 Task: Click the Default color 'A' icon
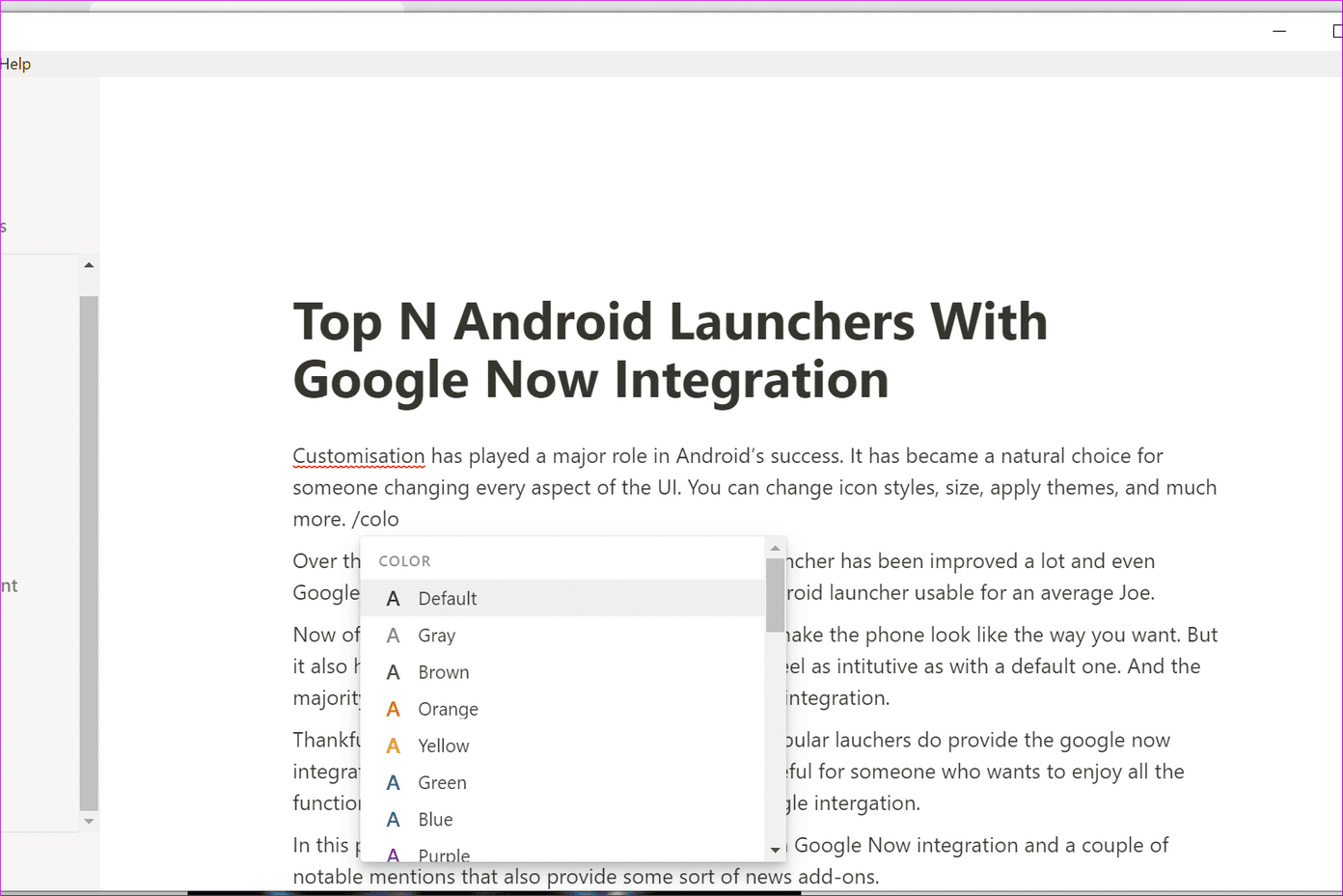pyautogui.click(x=393, y=599)
